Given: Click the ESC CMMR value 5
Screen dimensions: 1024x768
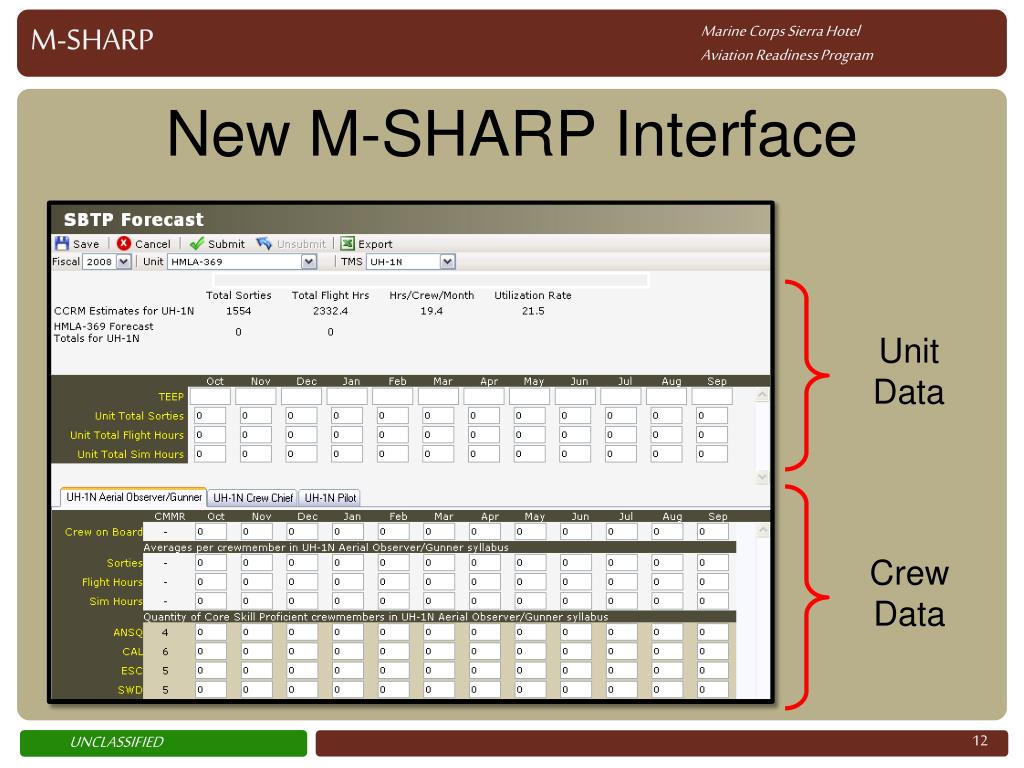Looking at the screenshot, I should (x=165, y=670).
